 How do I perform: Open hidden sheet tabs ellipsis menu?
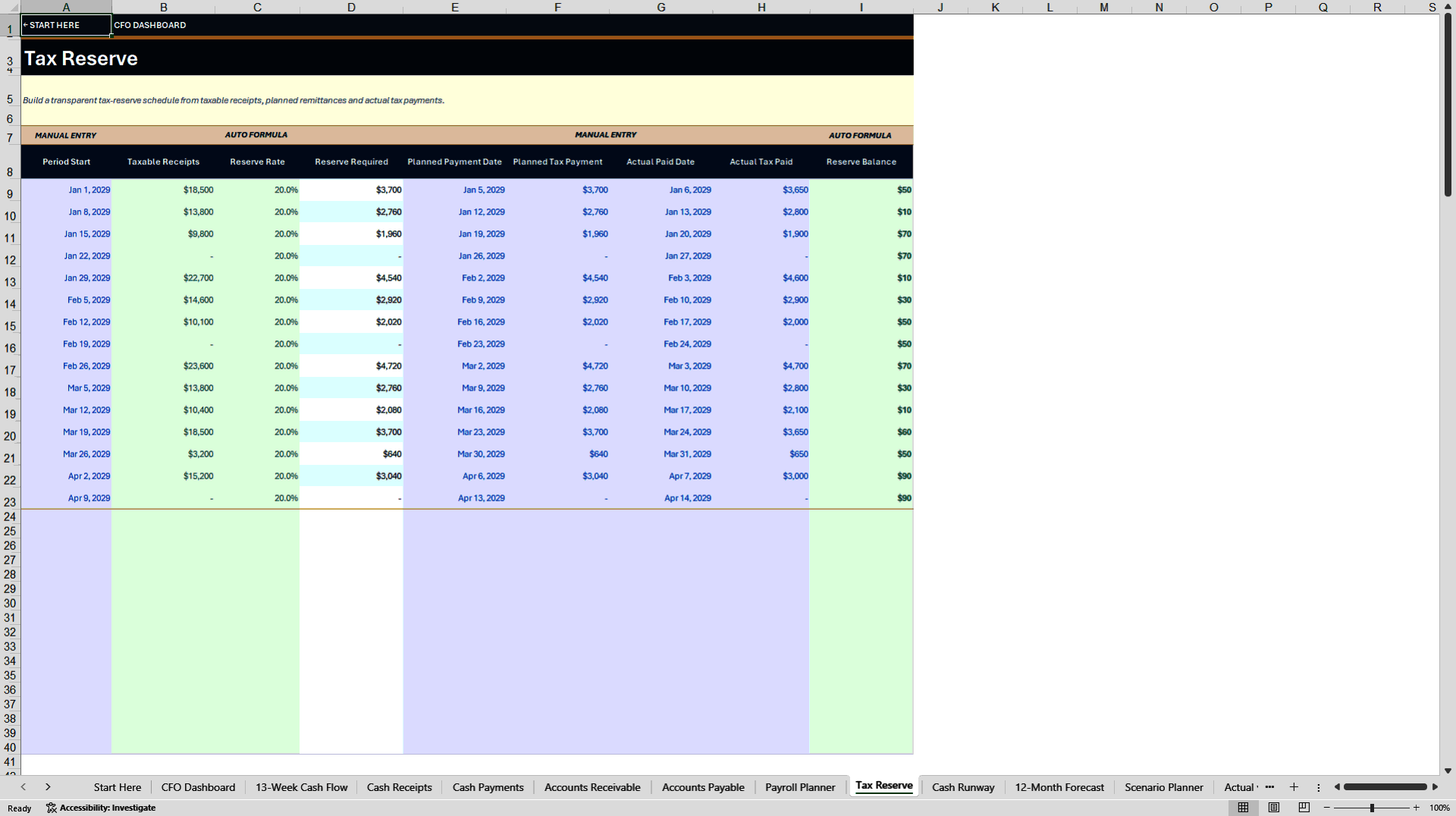[1269, 787]
